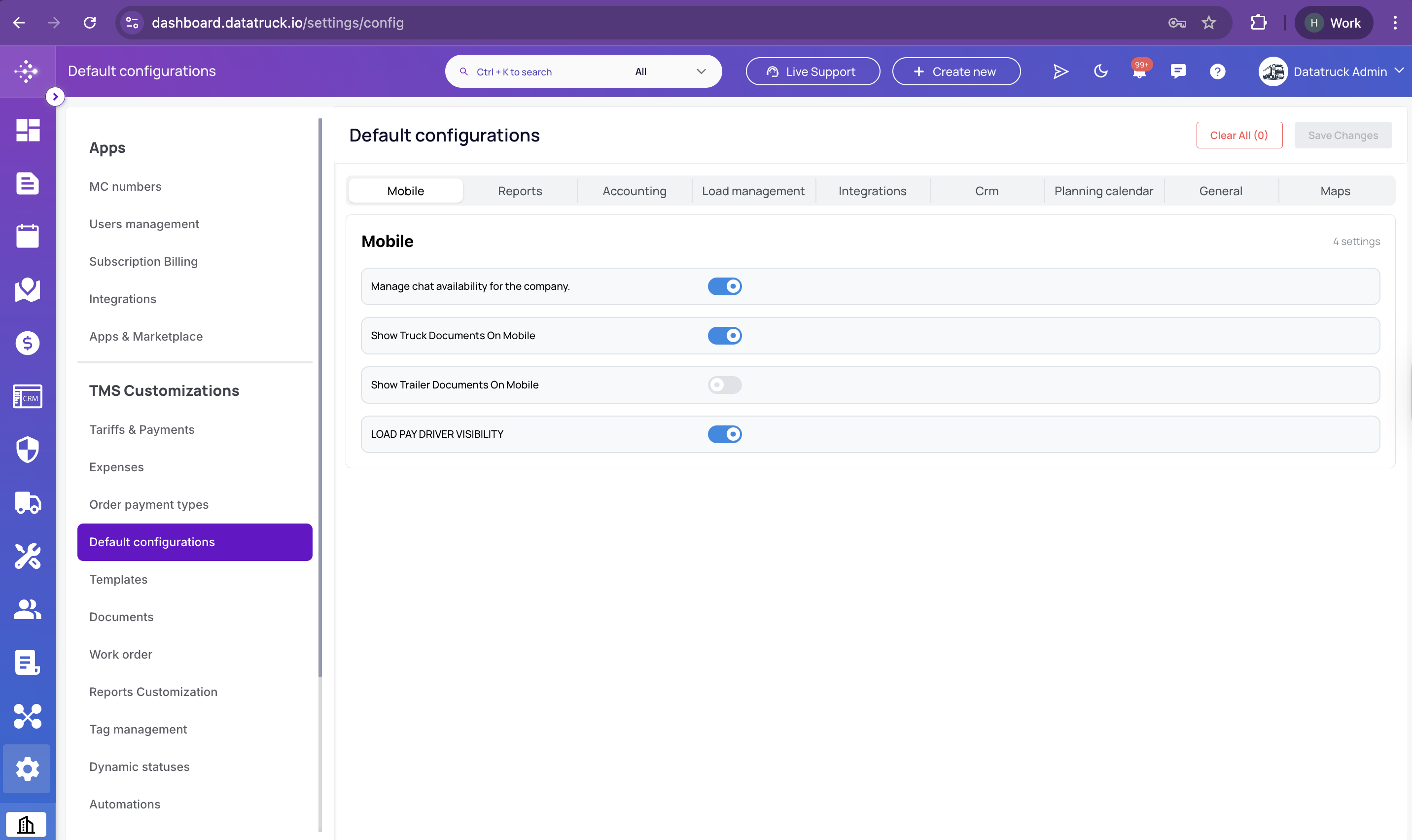Screen dimensions: 1412x840
Task: Go back in browser history
Action: pyautogui.click(x=19, y=23)
